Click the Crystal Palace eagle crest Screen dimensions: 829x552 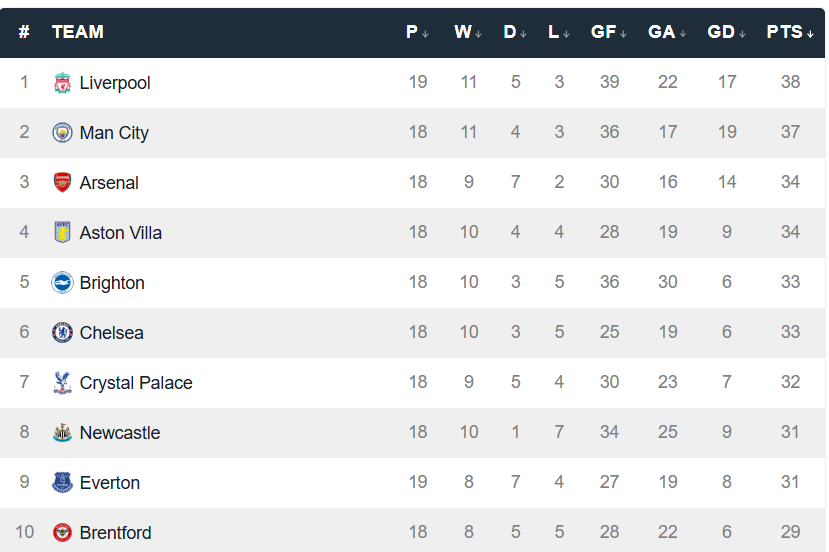63,383
